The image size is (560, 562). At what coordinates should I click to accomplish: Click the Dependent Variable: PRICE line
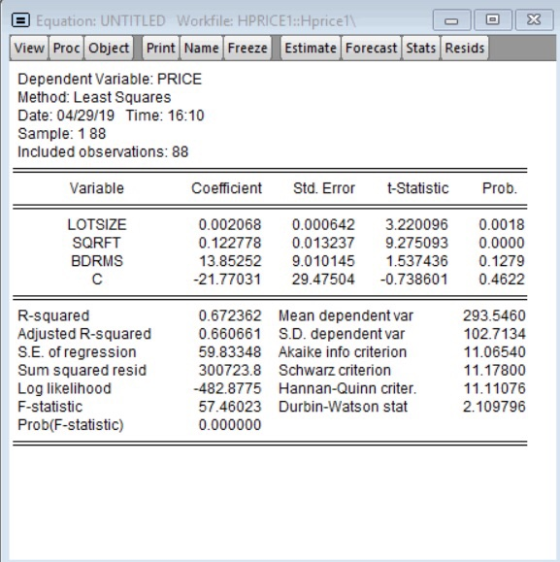[x=110, y=79]
